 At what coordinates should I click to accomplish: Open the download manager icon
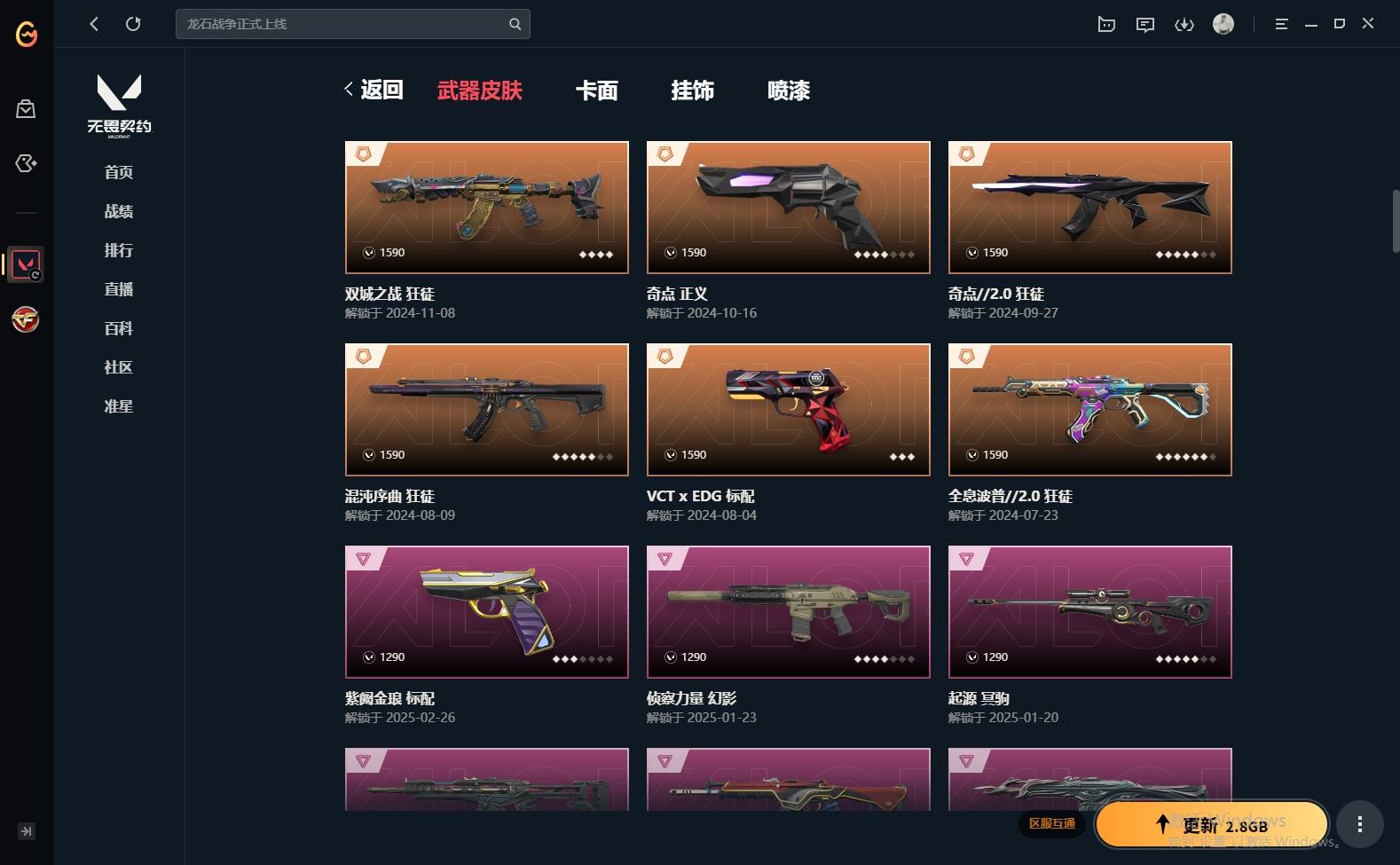point(1184,24)
